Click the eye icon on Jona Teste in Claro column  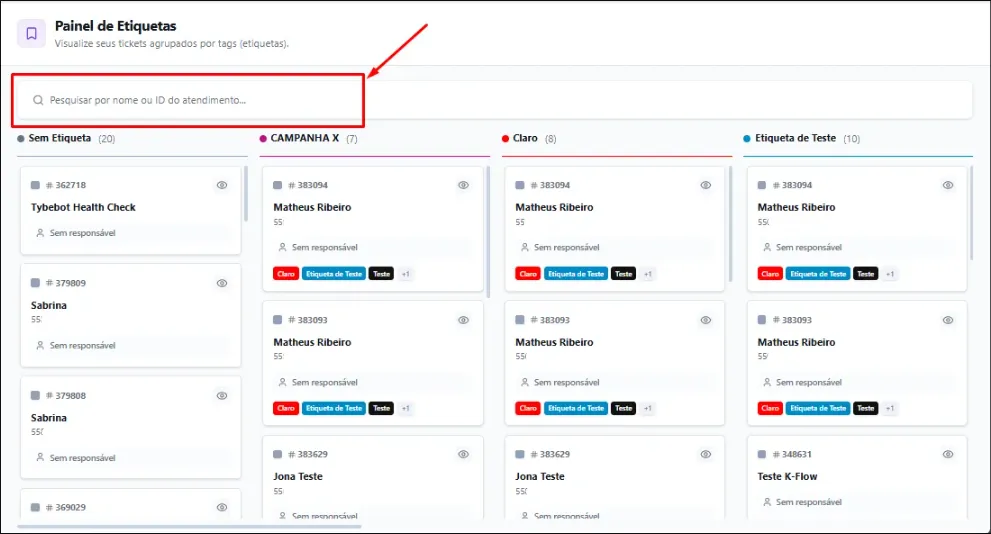705,454
